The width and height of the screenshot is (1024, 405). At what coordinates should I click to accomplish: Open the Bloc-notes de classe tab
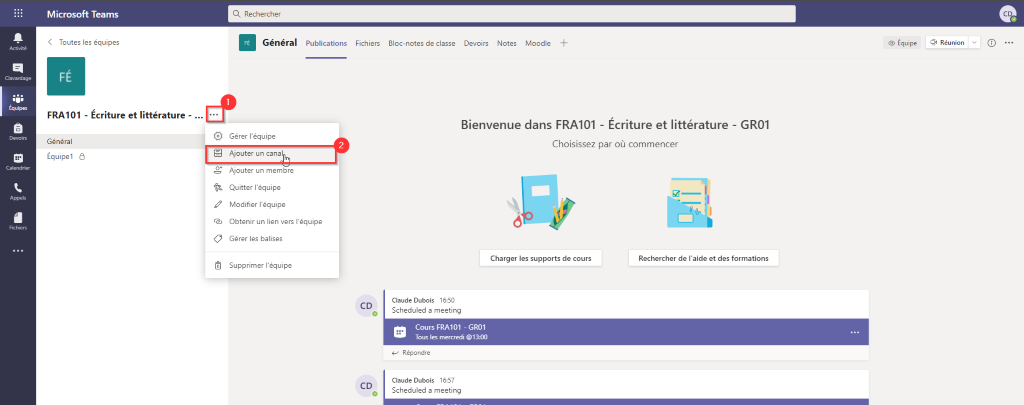point(421,44)
